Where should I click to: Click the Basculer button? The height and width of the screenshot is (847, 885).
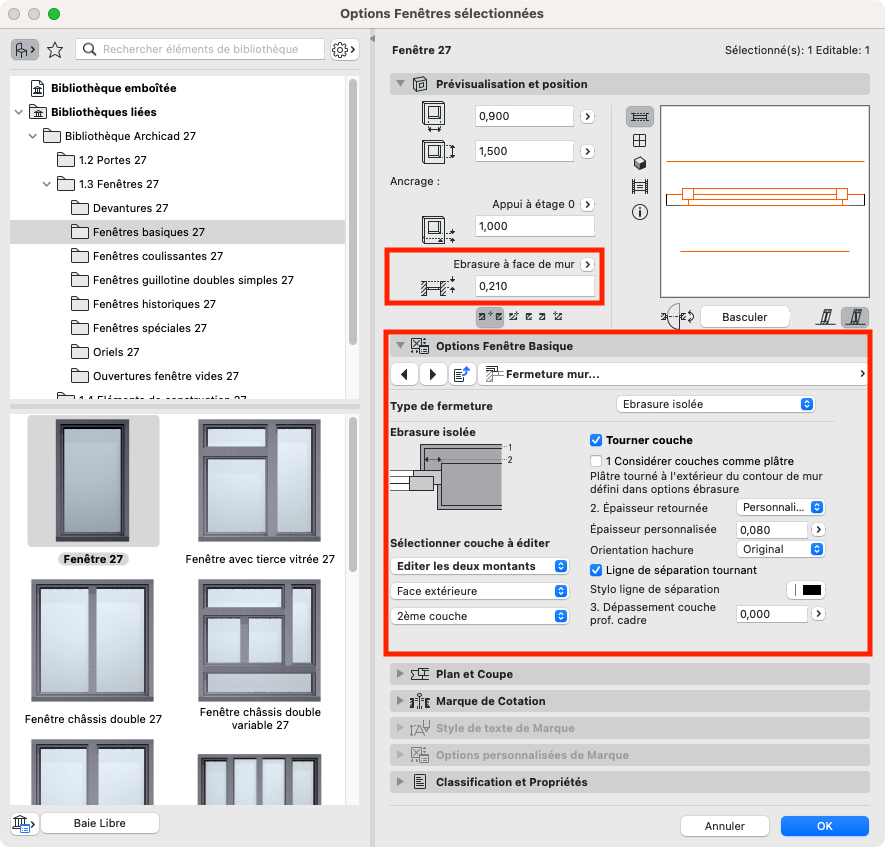[x=744, y=317]
